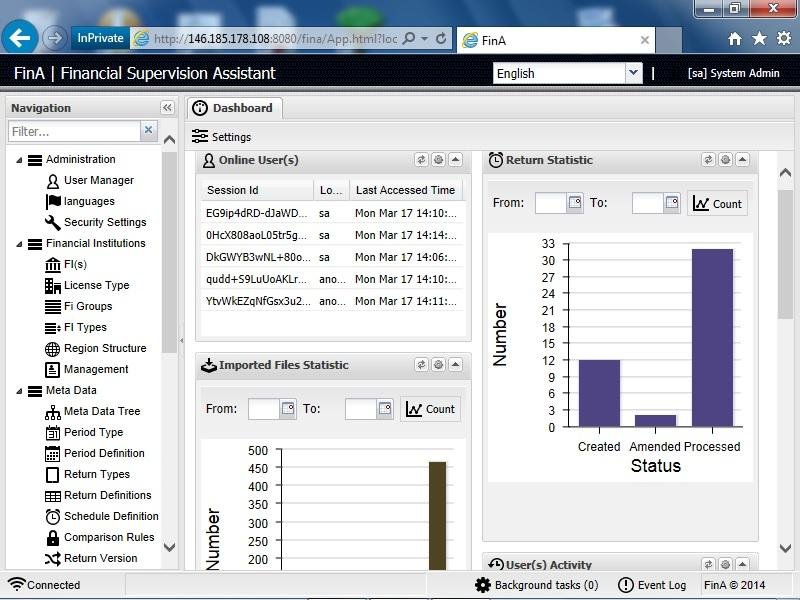Collapse the Online User(s) panel
The image size is (800, 600).
[x=456, y=160]
